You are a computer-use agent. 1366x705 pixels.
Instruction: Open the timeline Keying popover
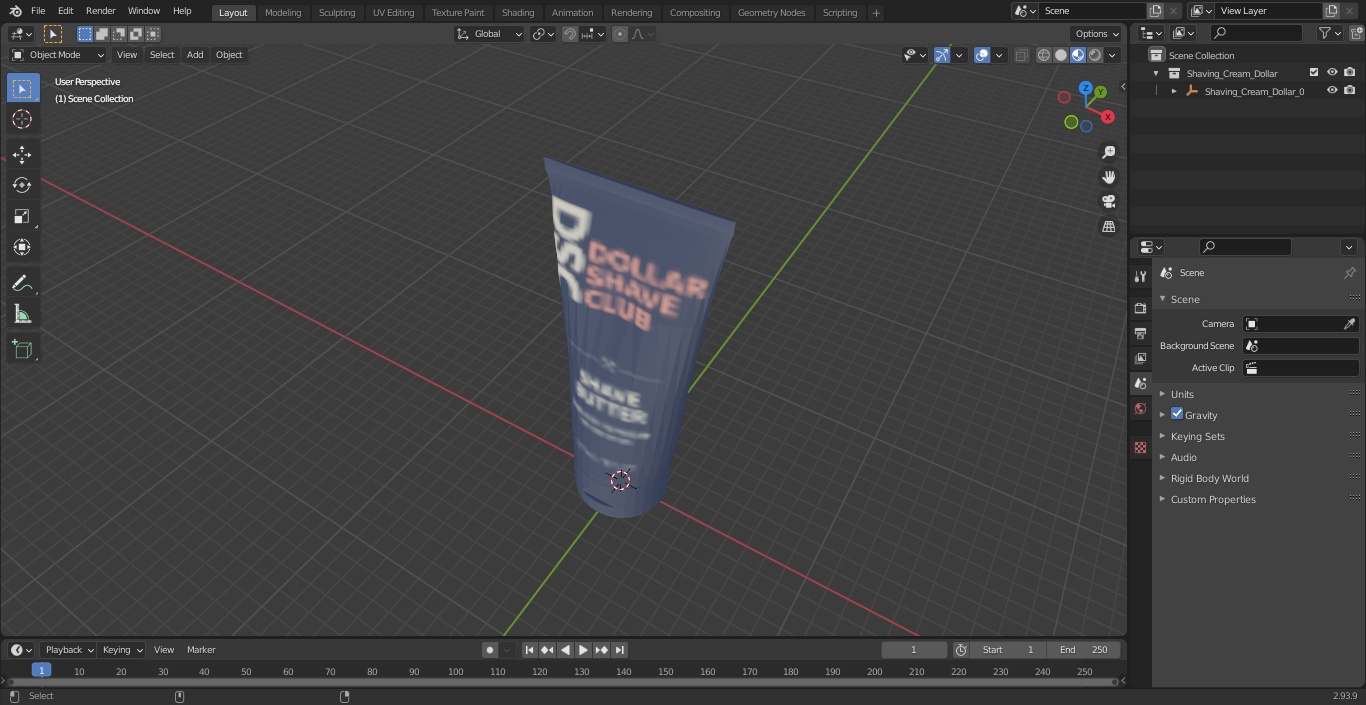point(122,650)
